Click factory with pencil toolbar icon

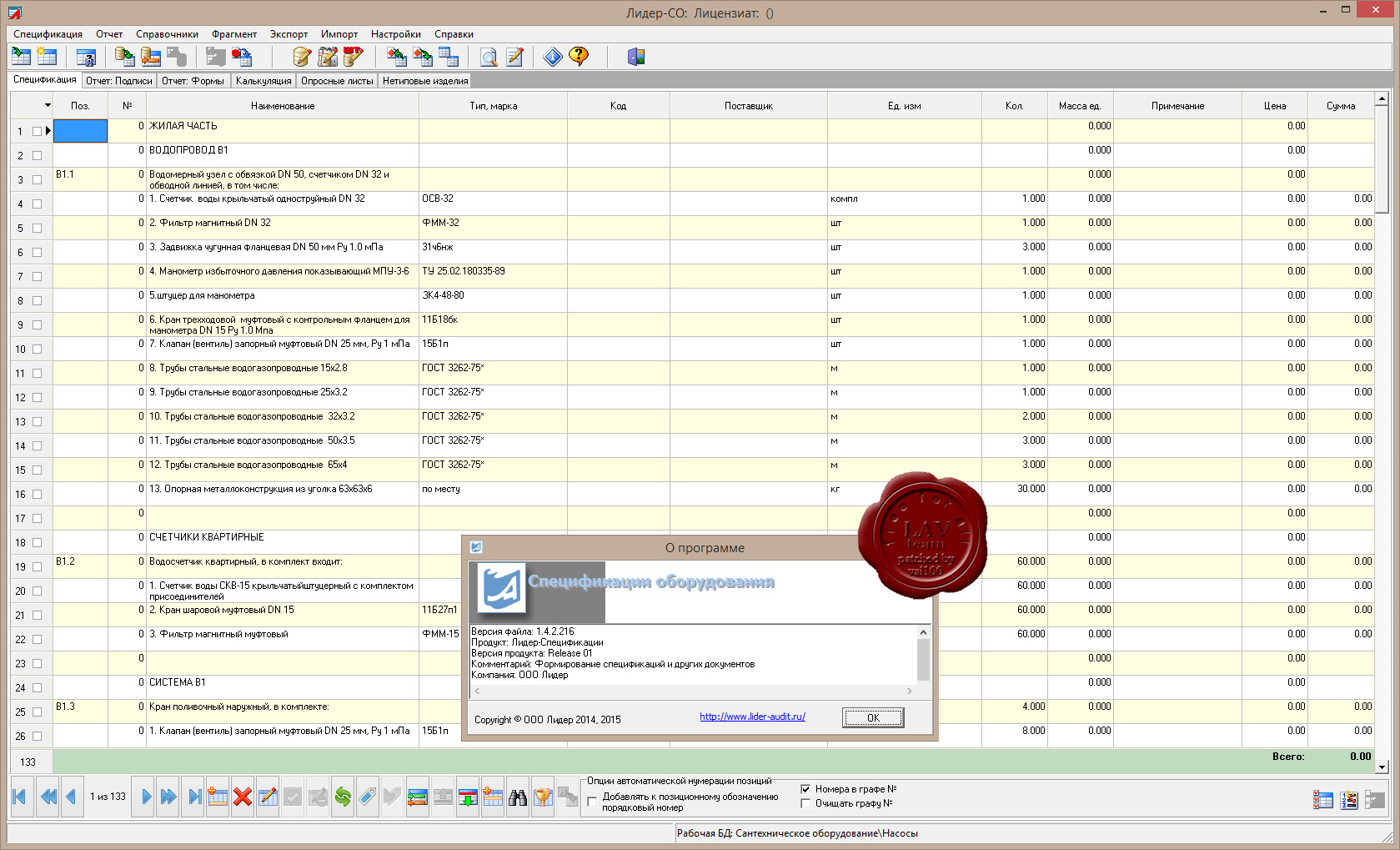click(328, 57)
